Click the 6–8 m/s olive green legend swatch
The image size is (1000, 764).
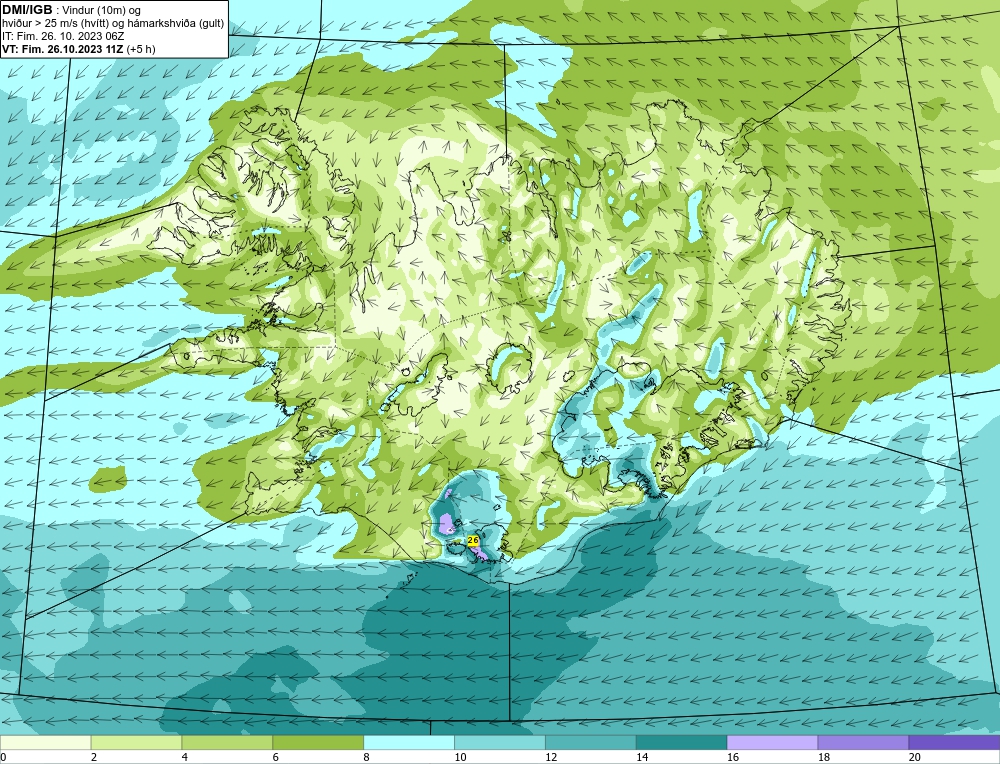(318, 743)
